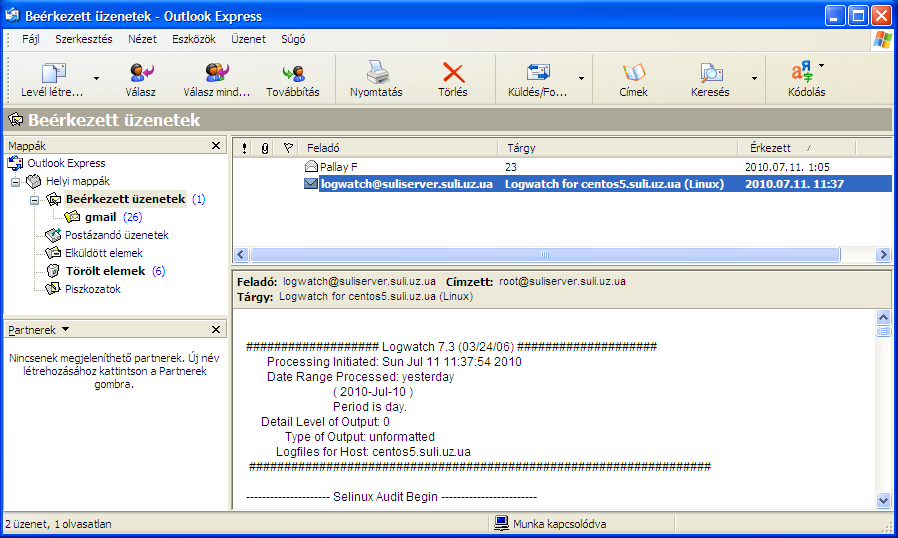The image size is (898, 538).
Task: Open dropdown arrow next to Levél létrehozása
Action: (96, 77)
